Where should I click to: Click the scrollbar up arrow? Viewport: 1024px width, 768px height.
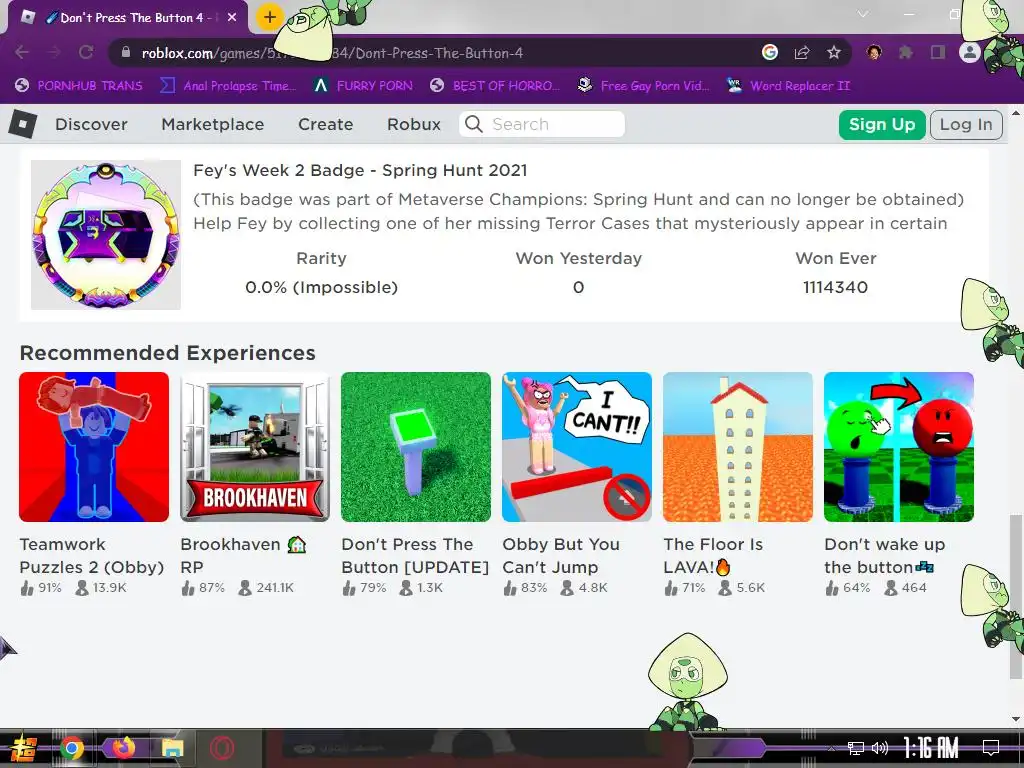(x=1016, y=112)
